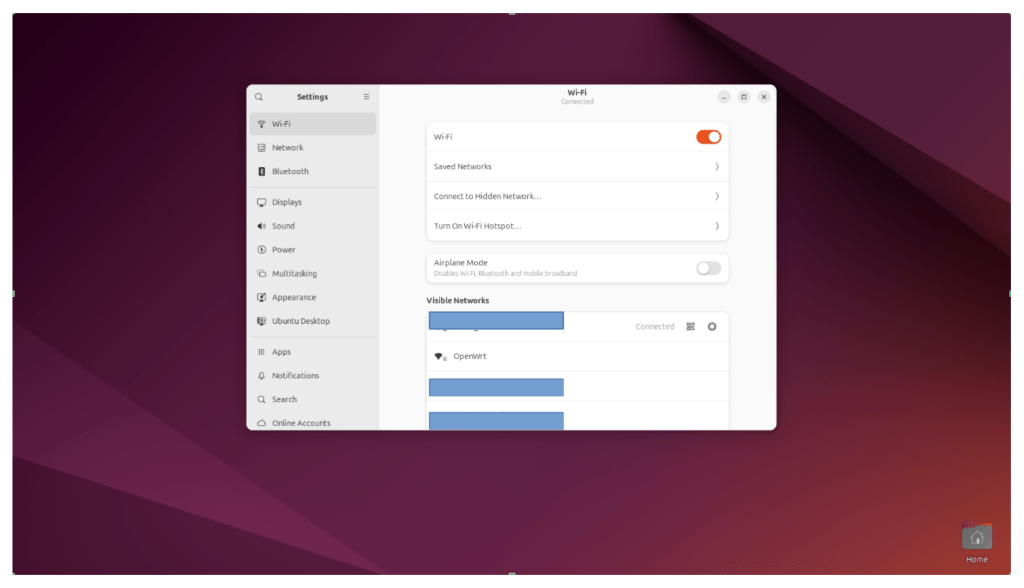The image size is (1024, 588).
Task: Open the Turn On Wi-Fi Hotspot row
Action: (577, 226)
